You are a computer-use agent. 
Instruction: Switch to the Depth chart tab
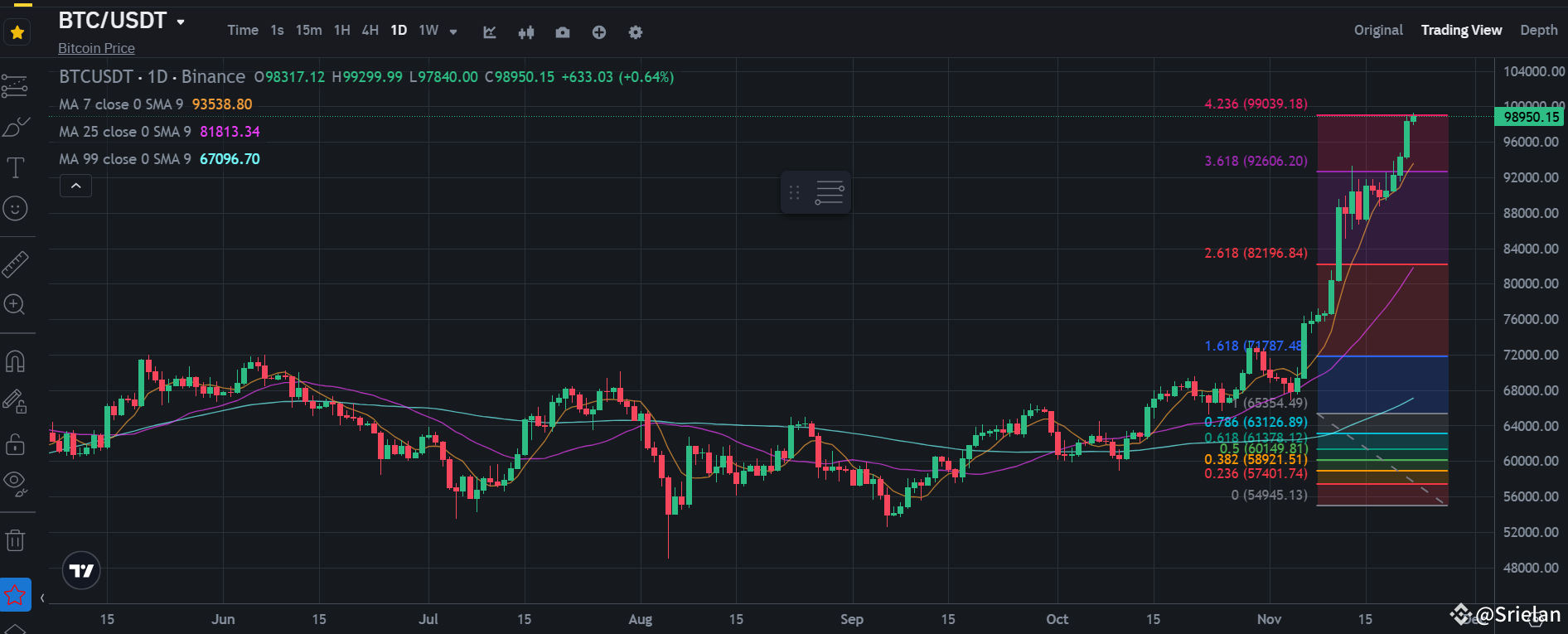click(1539, 31)
